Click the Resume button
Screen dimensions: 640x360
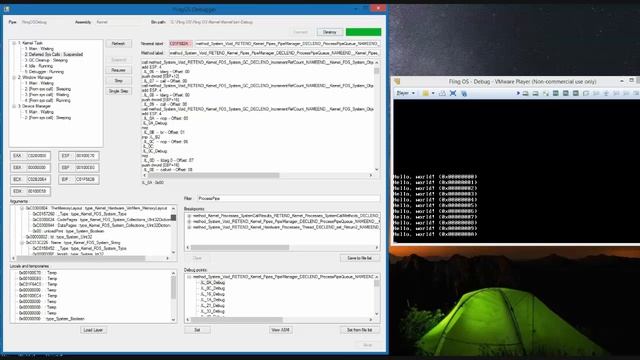pyautogui.click(x=118, y=70)
